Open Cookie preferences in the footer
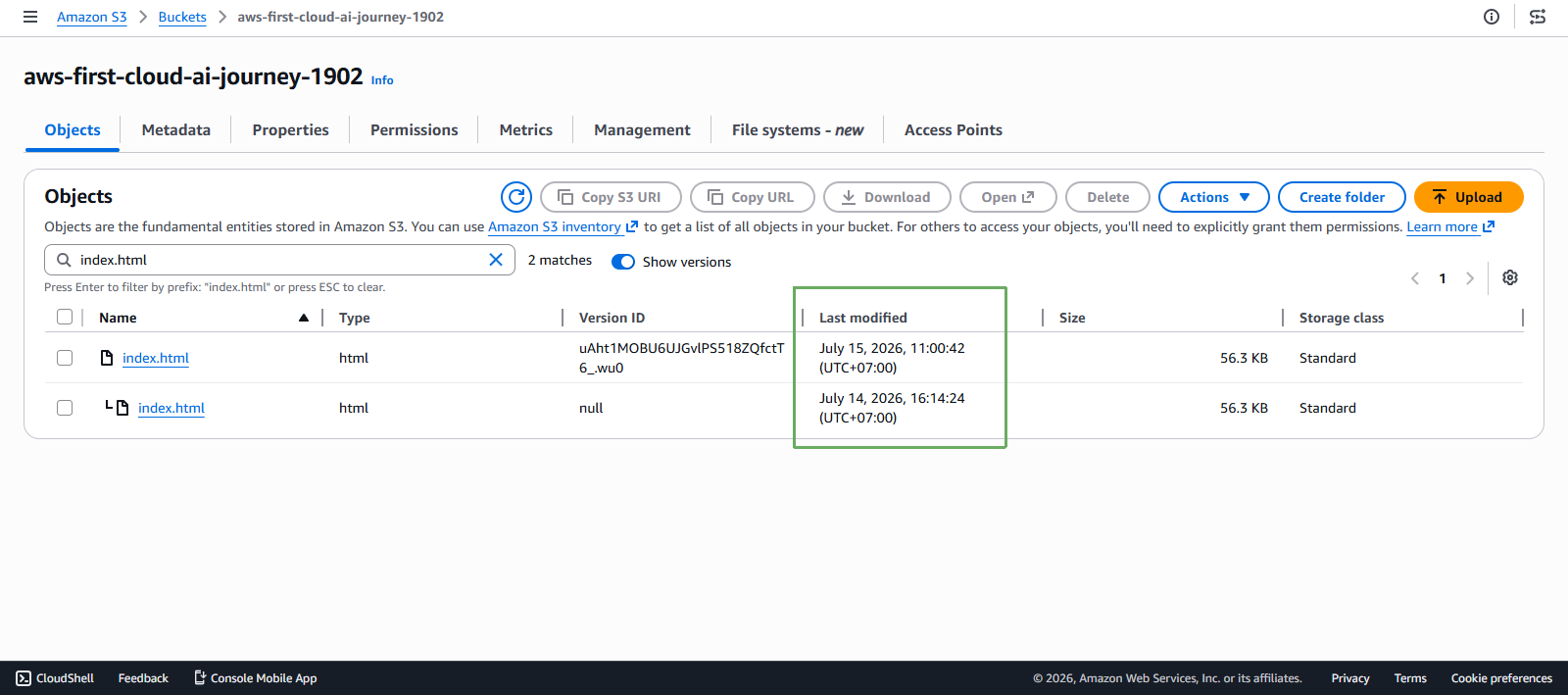 tap(1501, 678)
